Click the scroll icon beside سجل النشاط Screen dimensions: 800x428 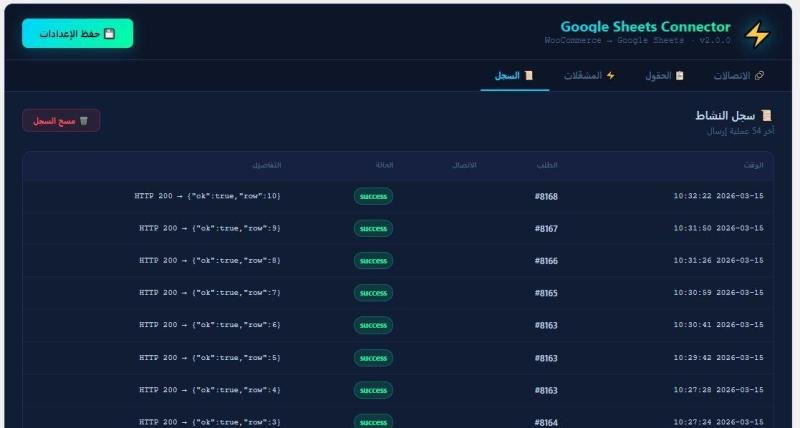tap(766, 116)
